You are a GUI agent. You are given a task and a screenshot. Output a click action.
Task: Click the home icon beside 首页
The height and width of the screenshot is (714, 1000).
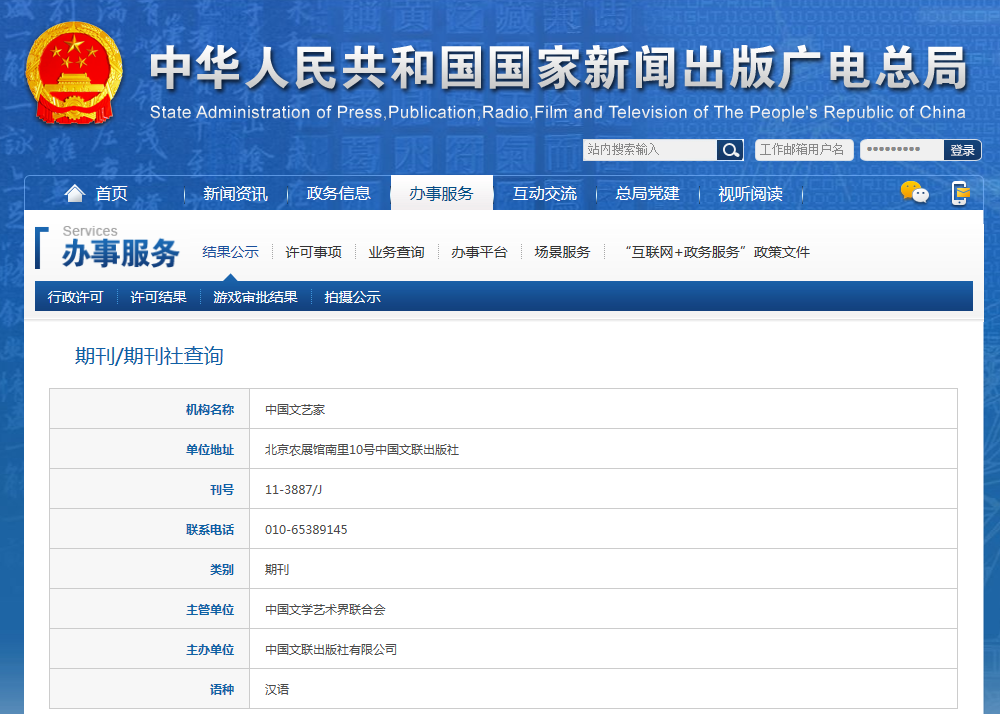(x=75, y=193)
